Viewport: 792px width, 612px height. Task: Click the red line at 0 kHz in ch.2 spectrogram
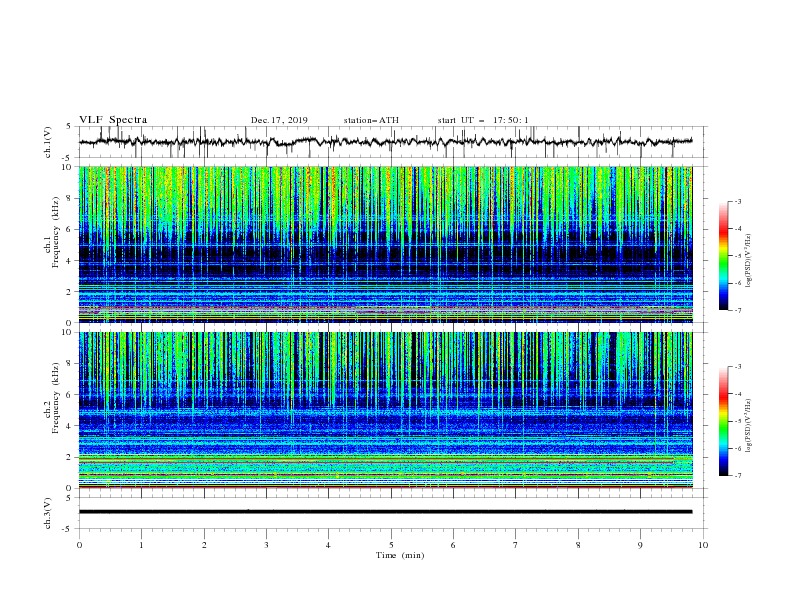click(385, 487)
